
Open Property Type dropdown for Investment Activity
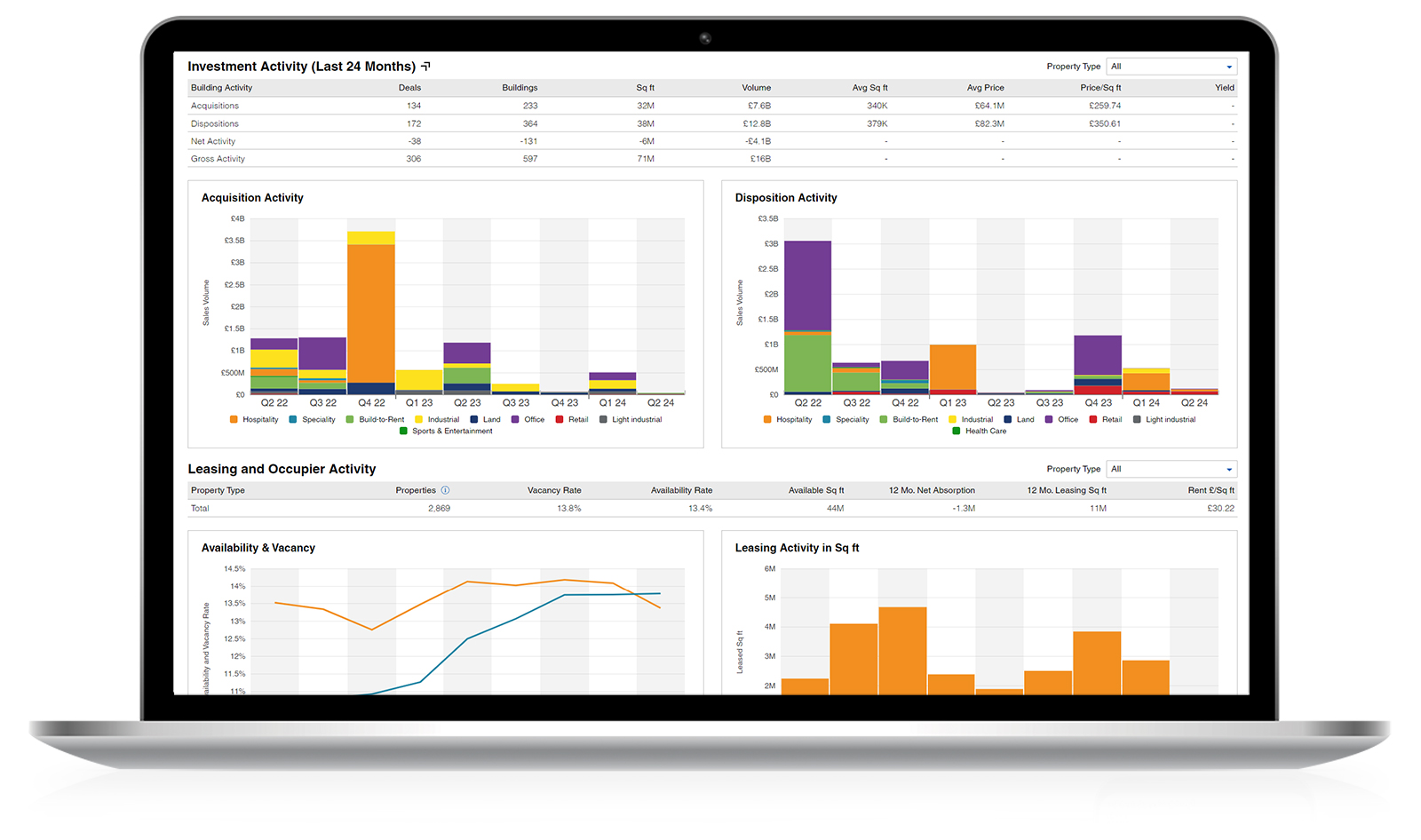1171,67
